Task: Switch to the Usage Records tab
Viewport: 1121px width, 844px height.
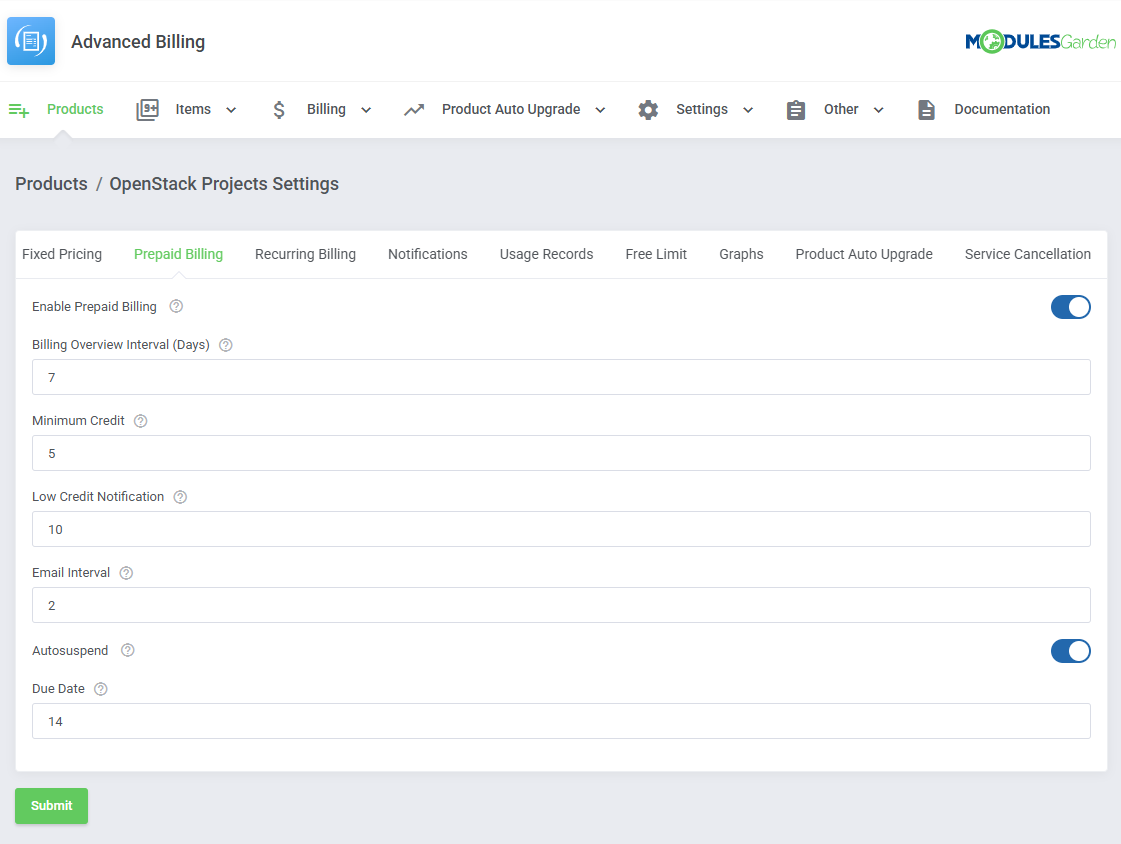Action: pos(546,254)
